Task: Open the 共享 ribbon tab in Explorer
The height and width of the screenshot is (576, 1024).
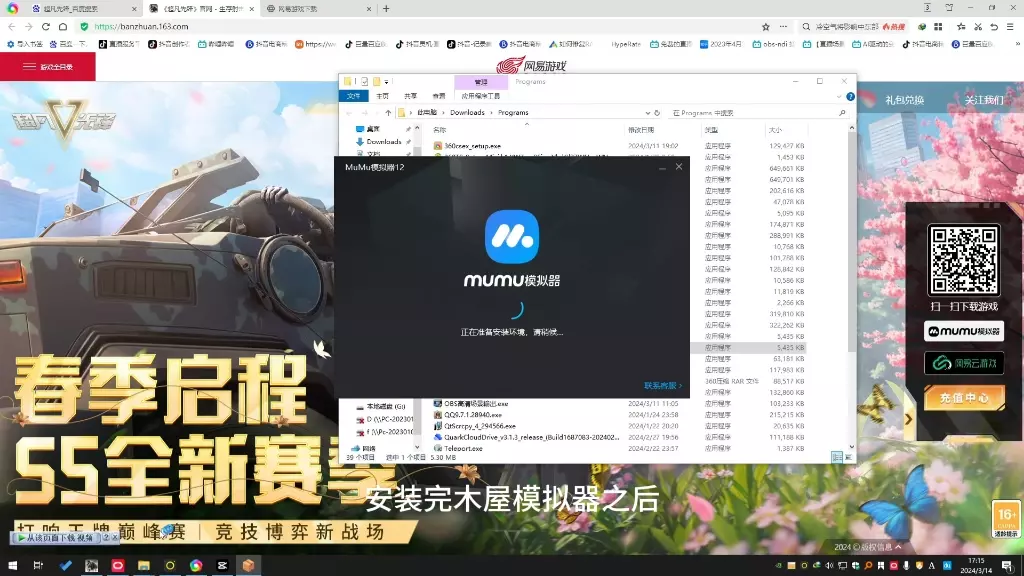Action: 410,96
